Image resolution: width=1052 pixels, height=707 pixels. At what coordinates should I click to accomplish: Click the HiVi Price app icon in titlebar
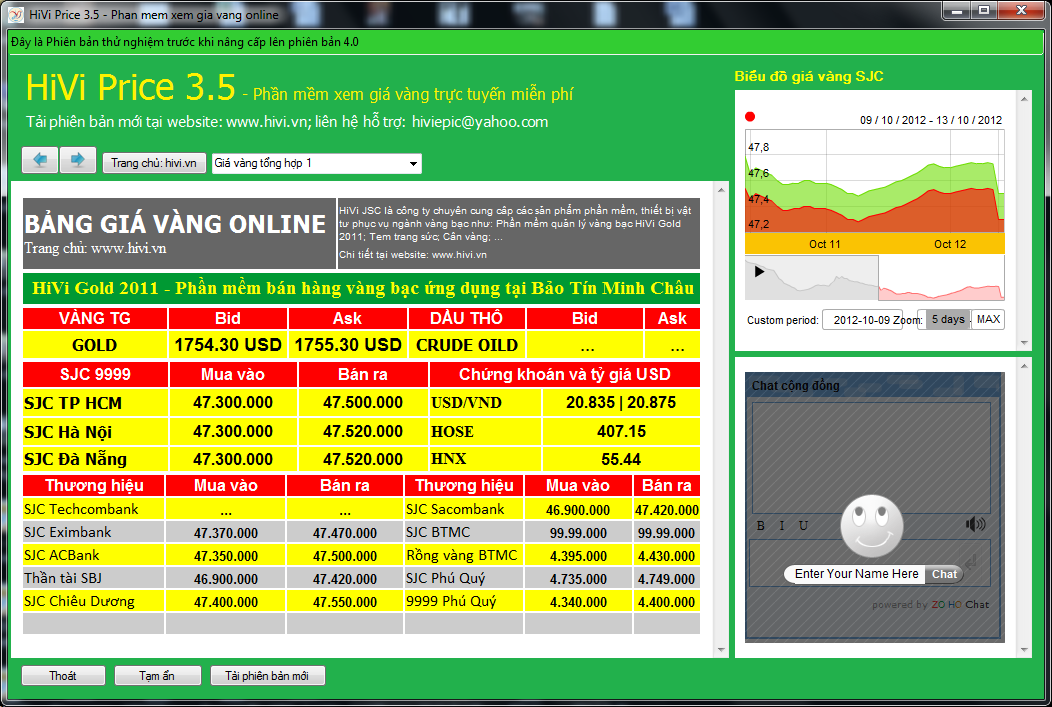pos(16,14)
